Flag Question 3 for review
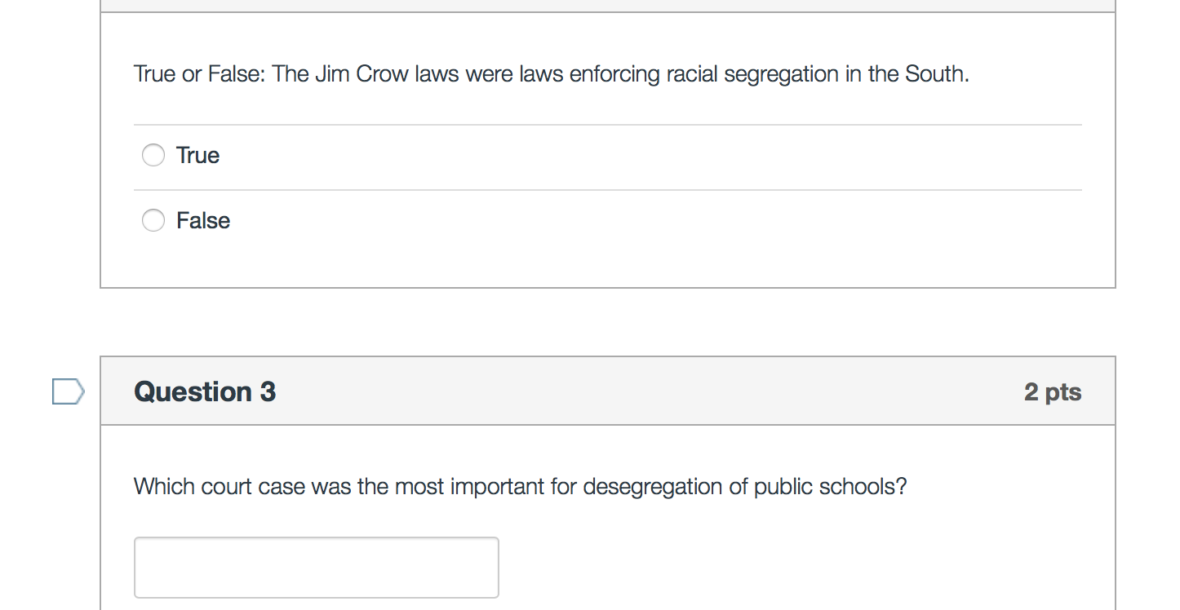Image resolution: width=1180 pixels, height=610 pixels. [67, 392]
